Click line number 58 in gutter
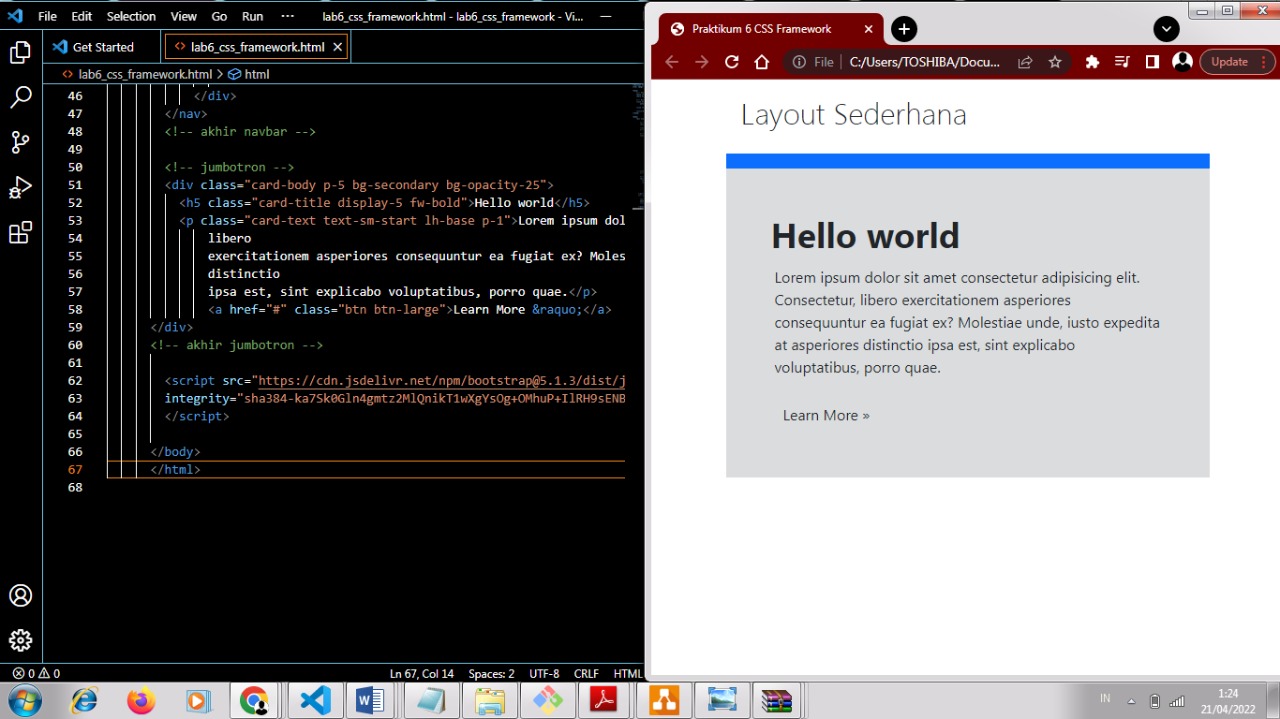1280x719 pixels. point(76,309)
